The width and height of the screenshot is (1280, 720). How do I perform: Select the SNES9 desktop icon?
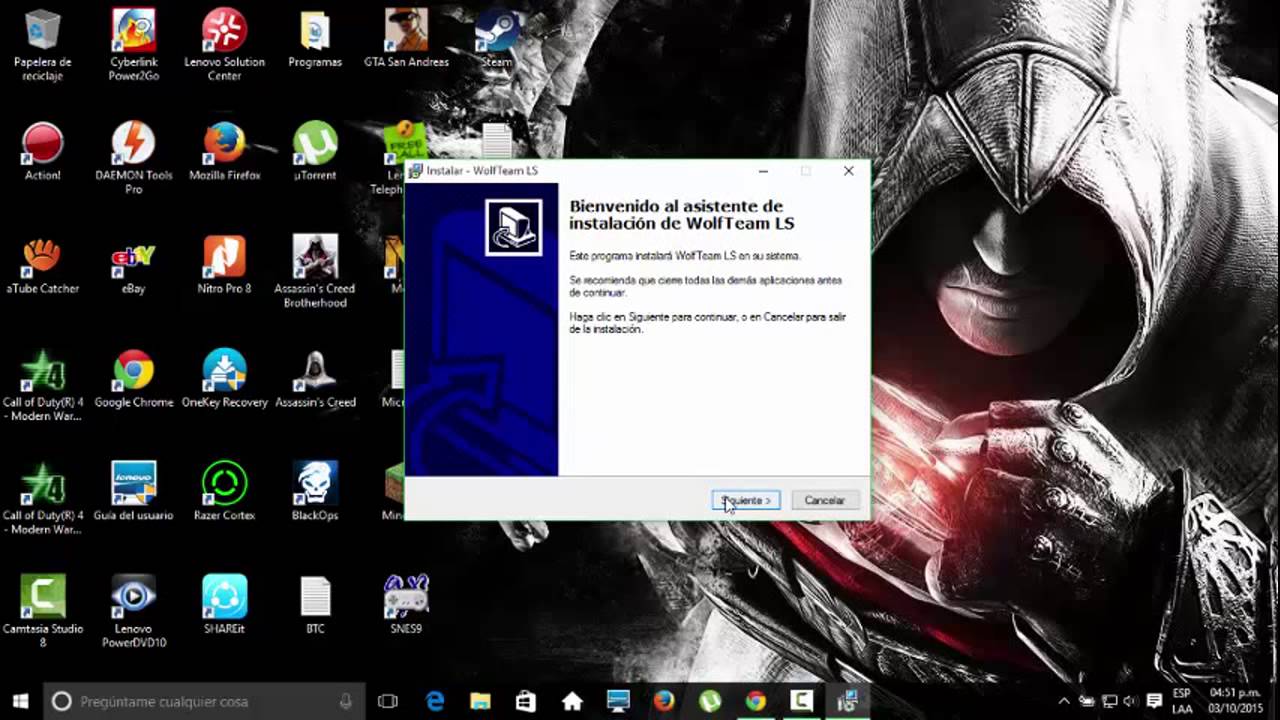(406, 606)
